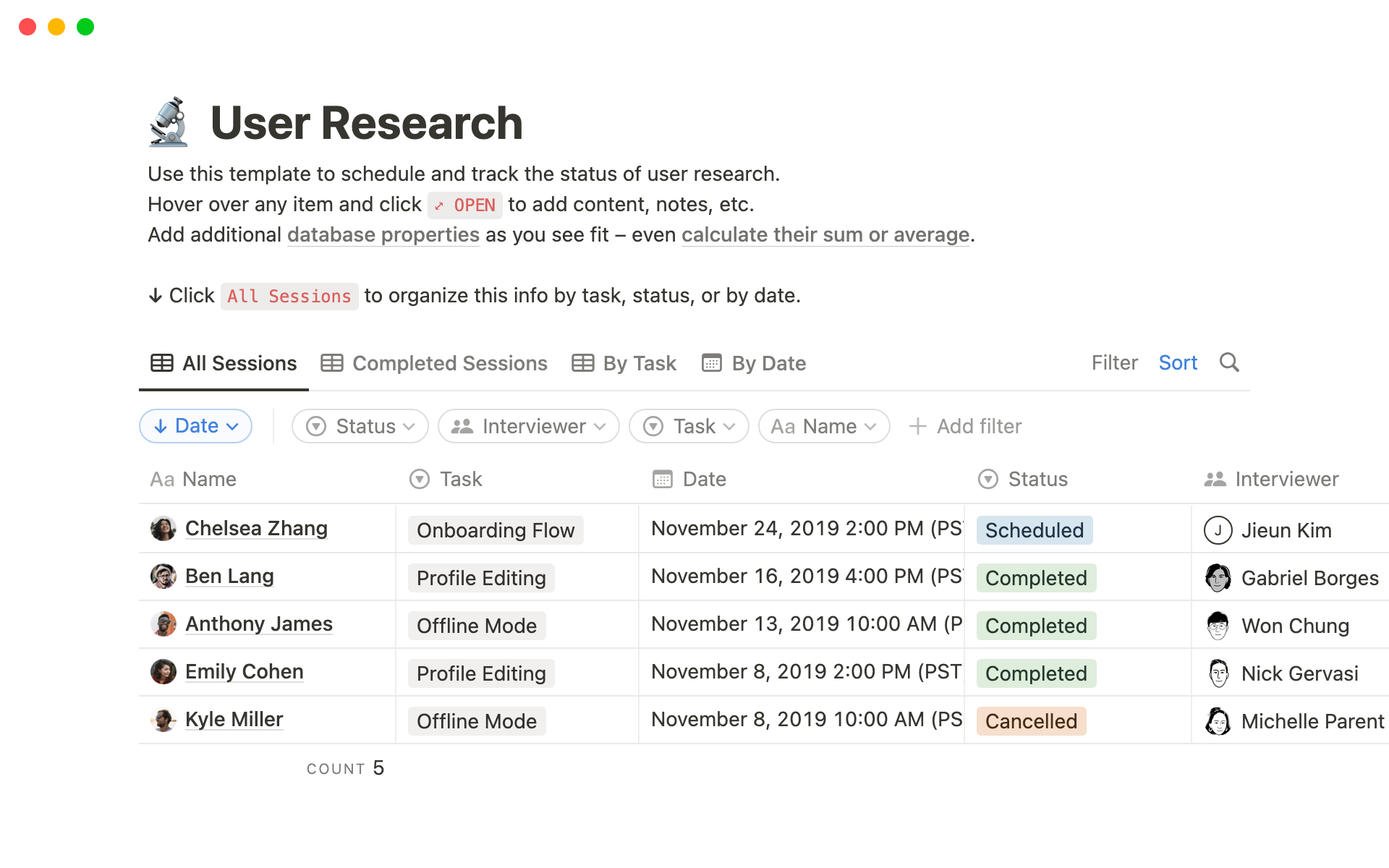Click the calendar icon beside By Date
Image resolution: width=1389 pixels, height=868 pixels.
(712, 362)
